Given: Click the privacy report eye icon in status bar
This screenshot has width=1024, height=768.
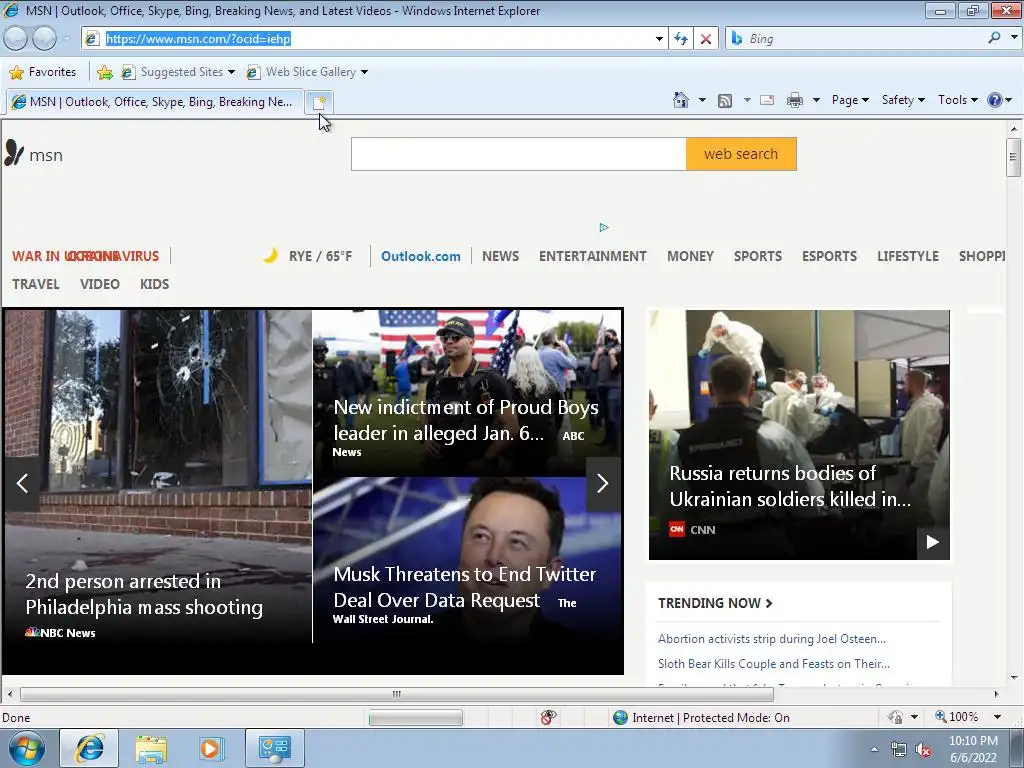Looking at the screenshot, I should pos(548,717).
